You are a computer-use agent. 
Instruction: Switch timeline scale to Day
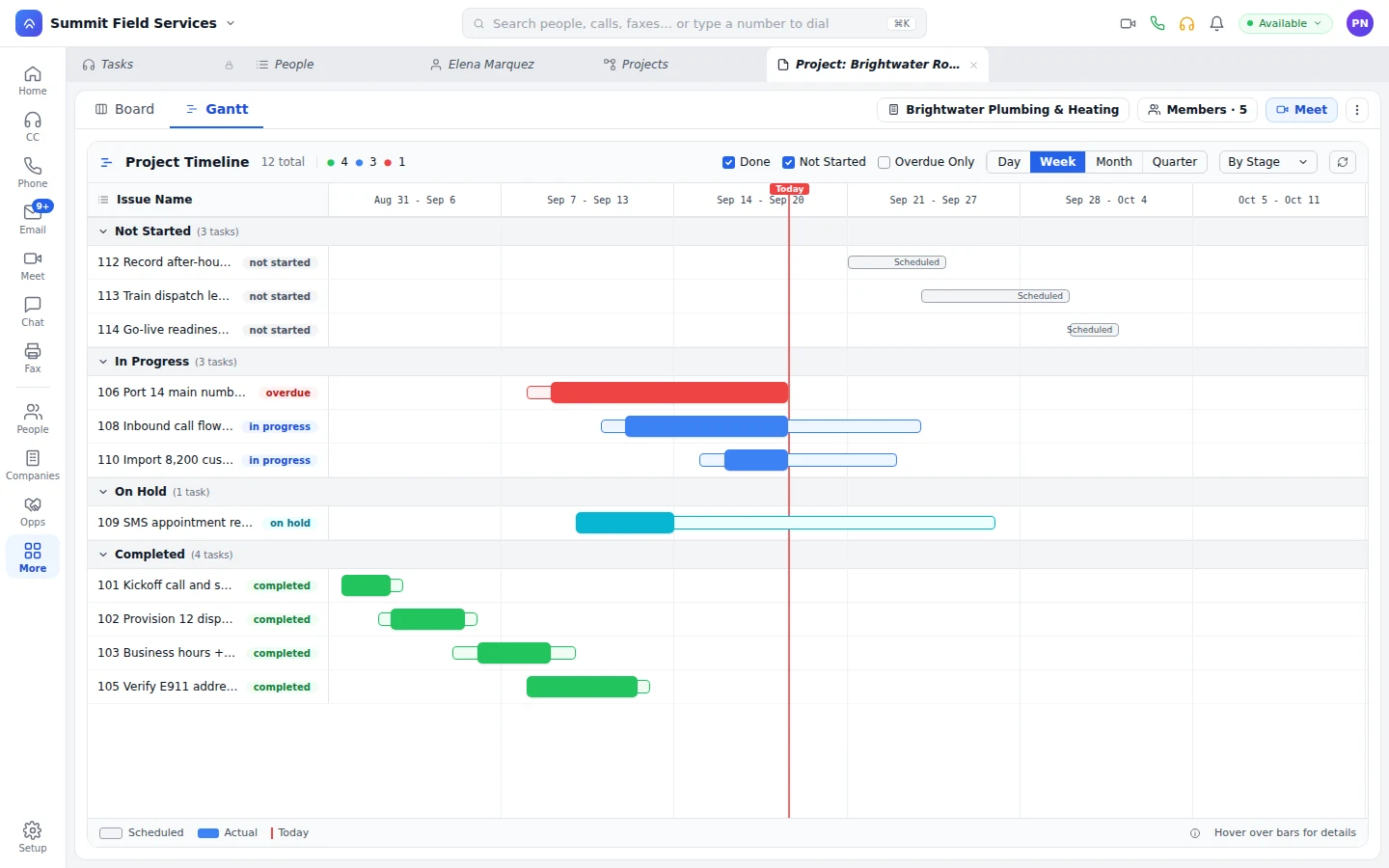click(x=1009, y=162)
